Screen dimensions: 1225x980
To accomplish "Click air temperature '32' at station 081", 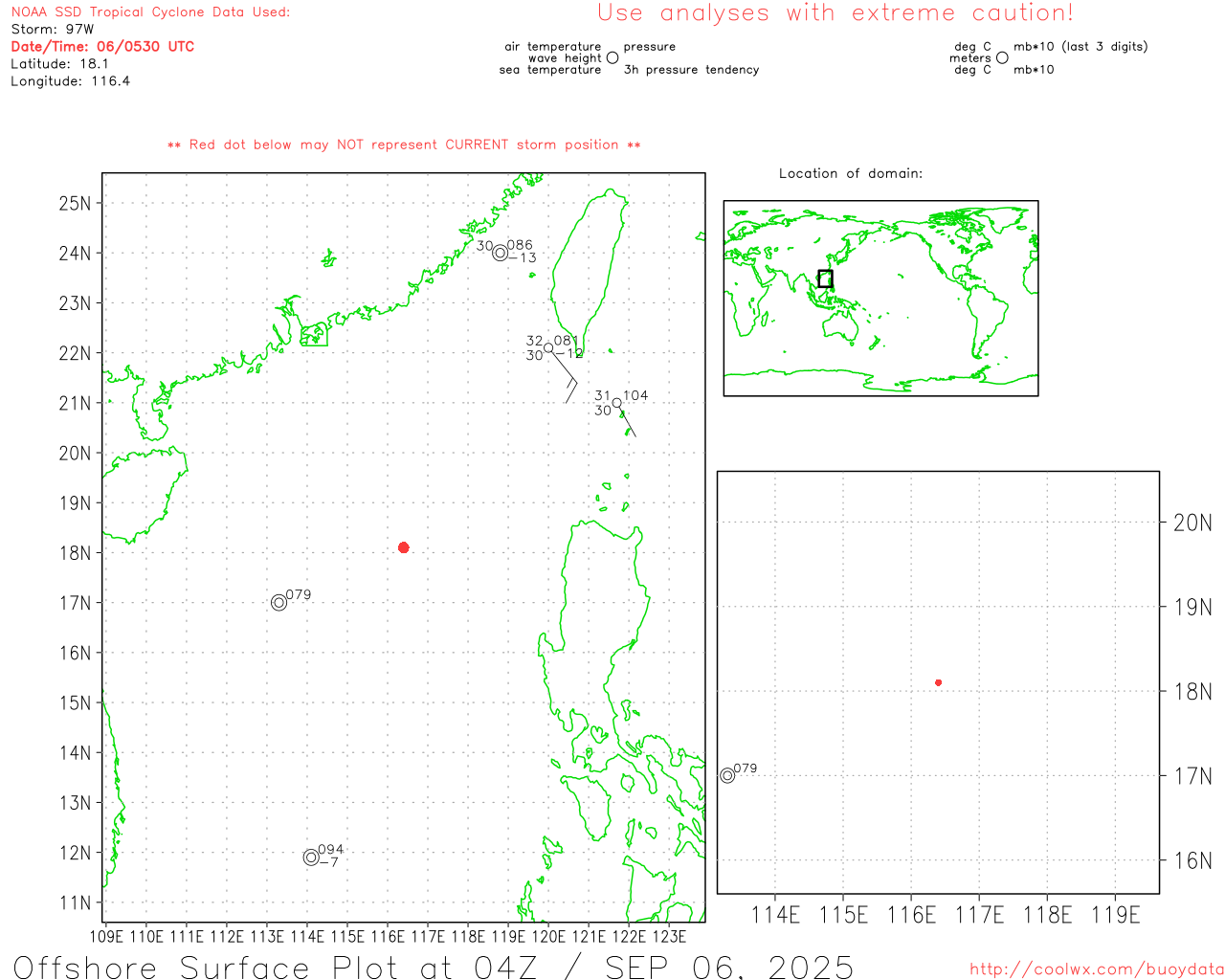I will coord(534,341).
